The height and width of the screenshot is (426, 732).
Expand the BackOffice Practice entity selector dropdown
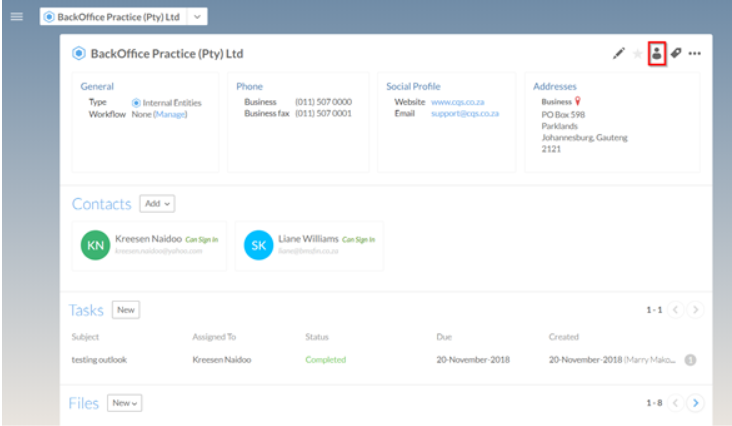[x=197, y=17]
